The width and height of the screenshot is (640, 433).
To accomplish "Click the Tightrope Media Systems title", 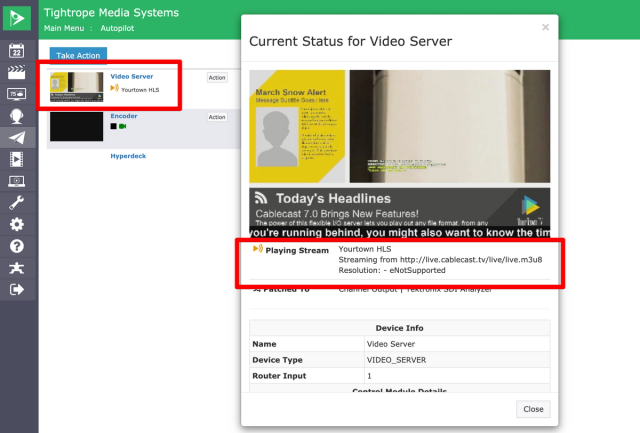I will 111,13.
